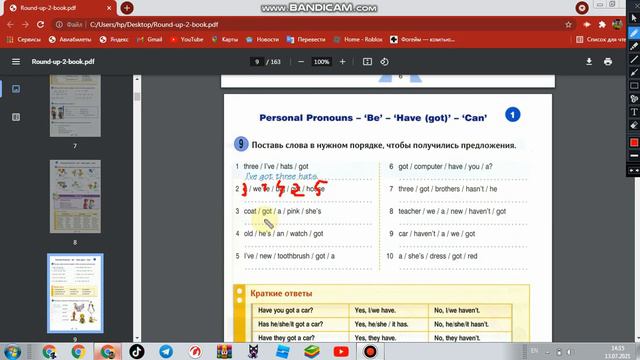Image resolution: width=640 pixels, height=360 pixels.
Task: Open the Gmail bookmark
Action: pos(149,40)
